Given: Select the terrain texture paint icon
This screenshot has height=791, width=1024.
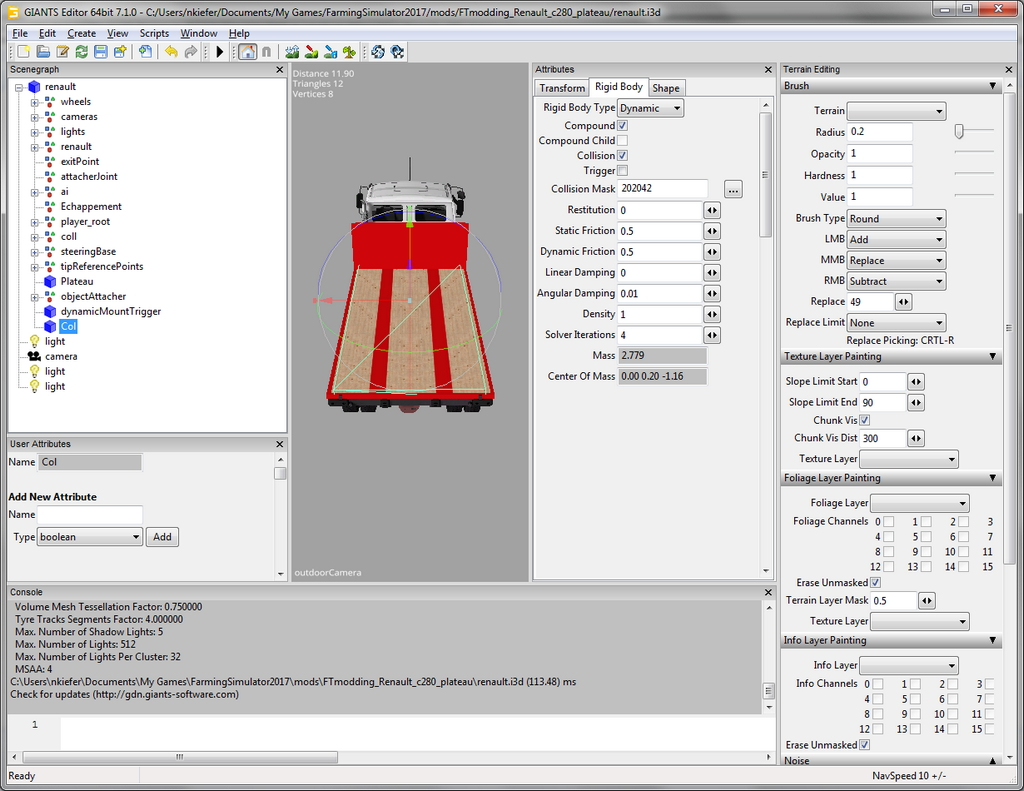Looking at the screenshot, I should click(x=312, y=52).
